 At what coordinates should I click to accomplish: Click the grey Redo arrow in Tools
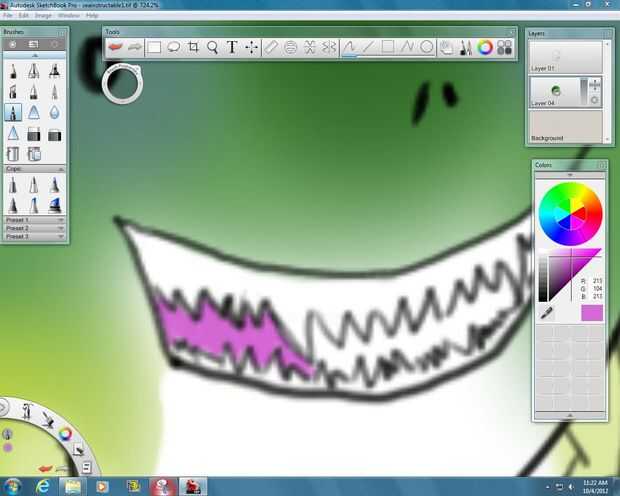pyautogui.click(x=134, y=47)
